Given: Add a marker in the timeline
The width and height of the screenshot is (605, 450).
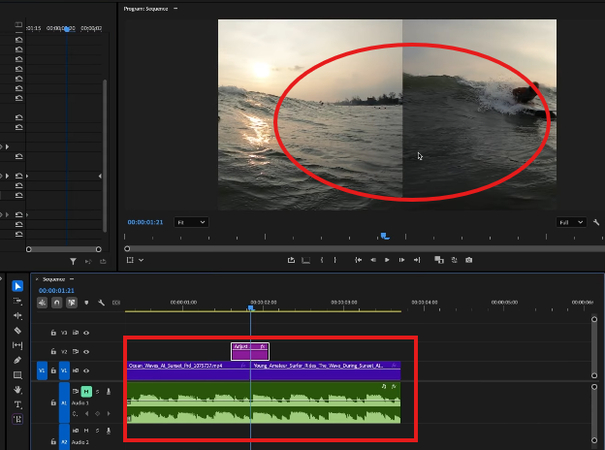Looking at the screenshot, I should (x=86, y=303).
